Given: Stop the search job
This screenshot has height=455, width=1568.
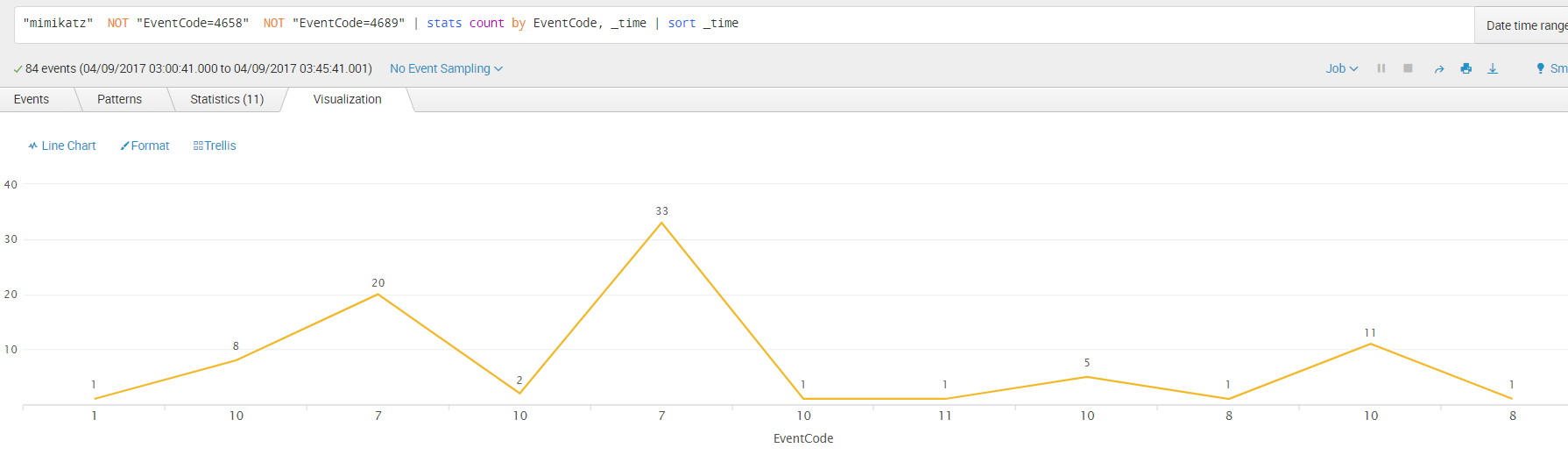Looking at the screenshot, I should [x=1408, y=68].
